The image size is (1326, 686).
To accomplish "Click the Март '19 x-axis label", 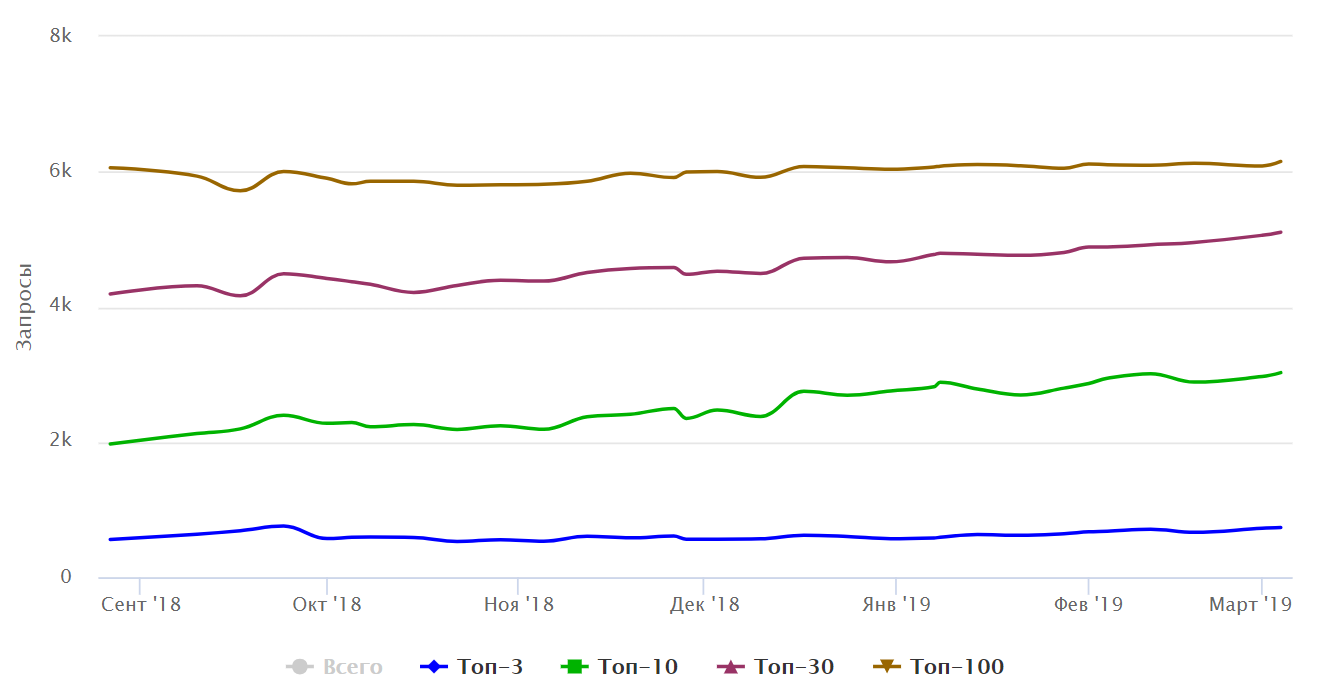I will (1251, 605).
